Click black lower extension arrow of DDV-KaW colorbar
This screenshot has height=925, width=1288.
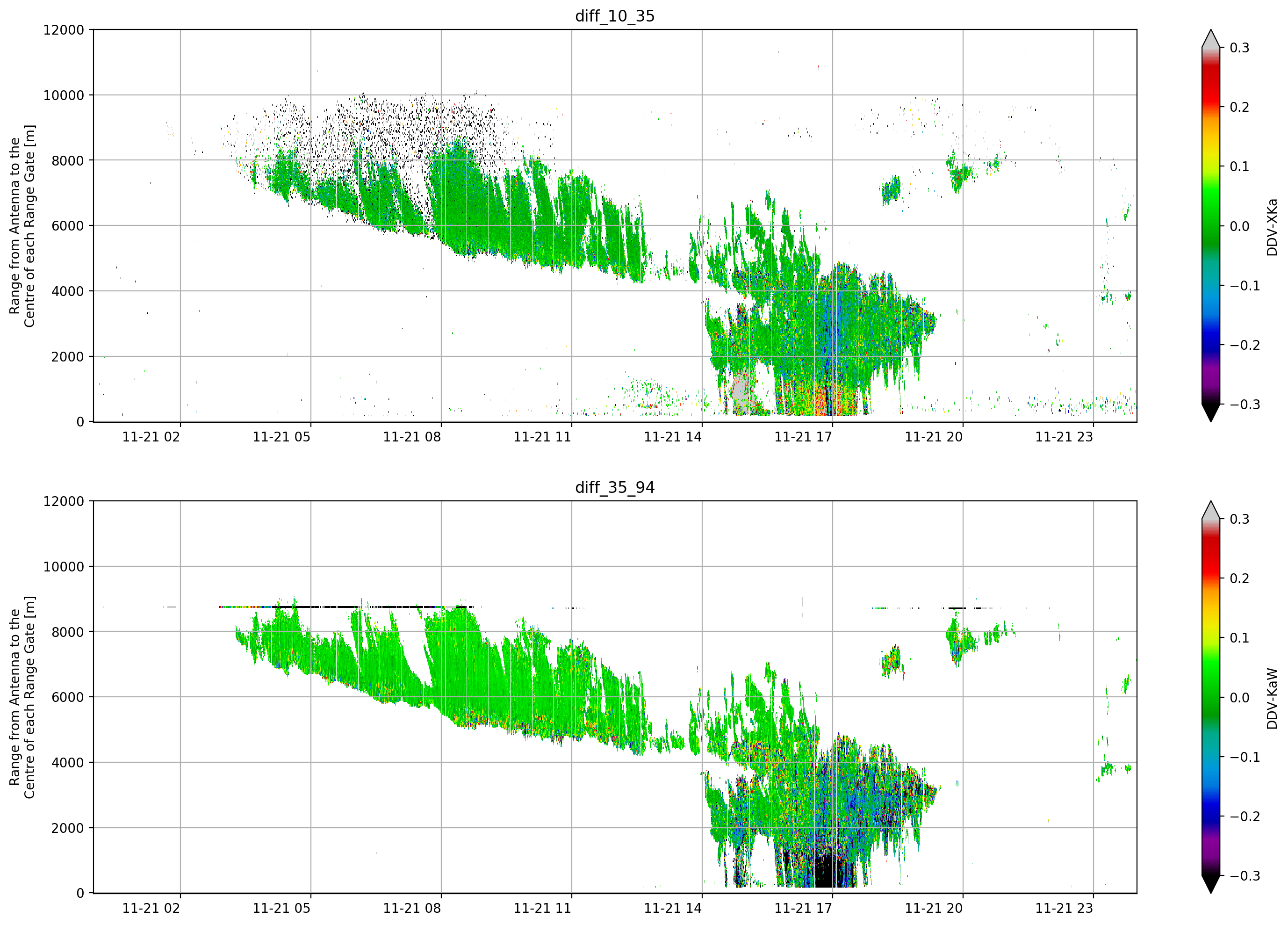coord(1211,885)
